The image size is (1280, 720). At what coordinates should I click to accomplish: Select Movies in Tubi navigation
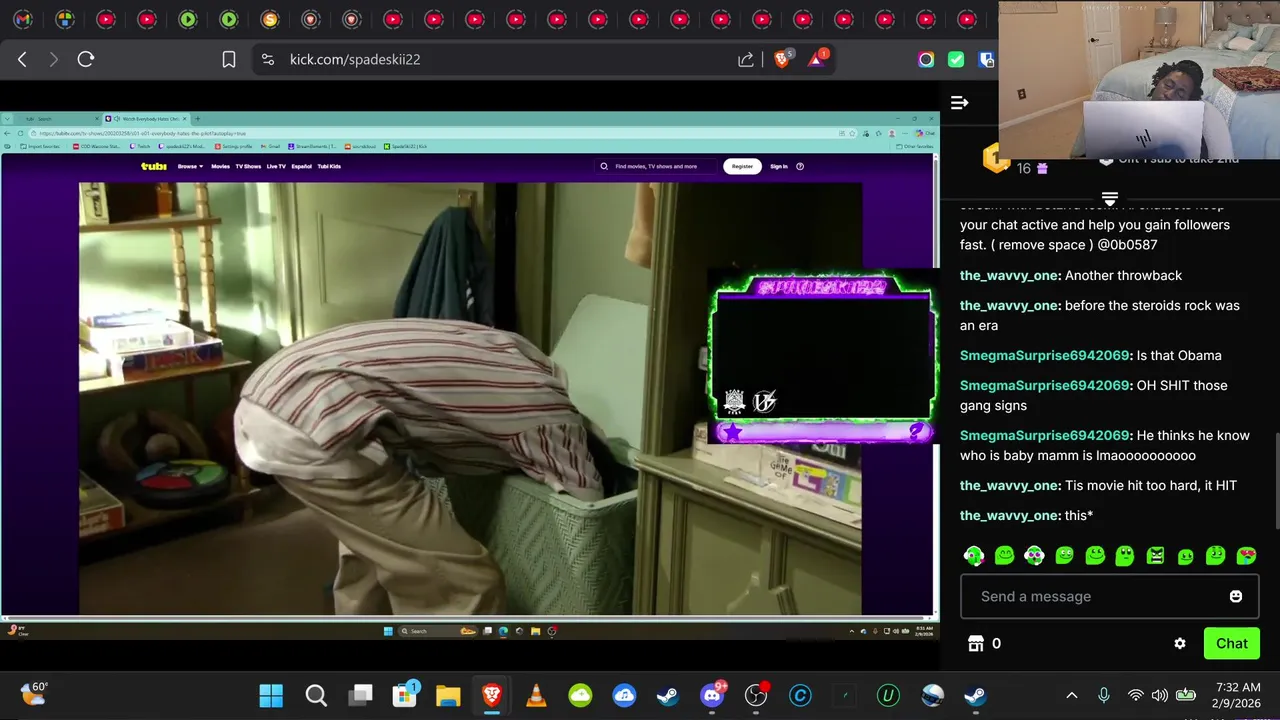click(x=220, y=166)
